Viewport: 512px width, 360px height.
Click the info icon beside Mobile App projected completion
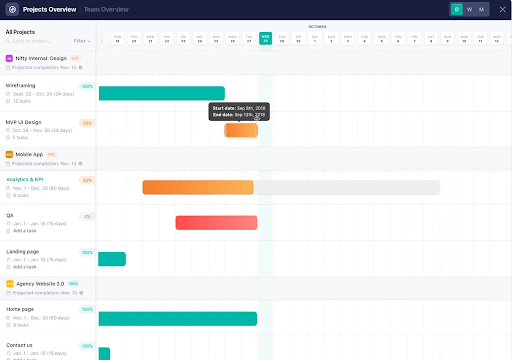pos(80,164)
